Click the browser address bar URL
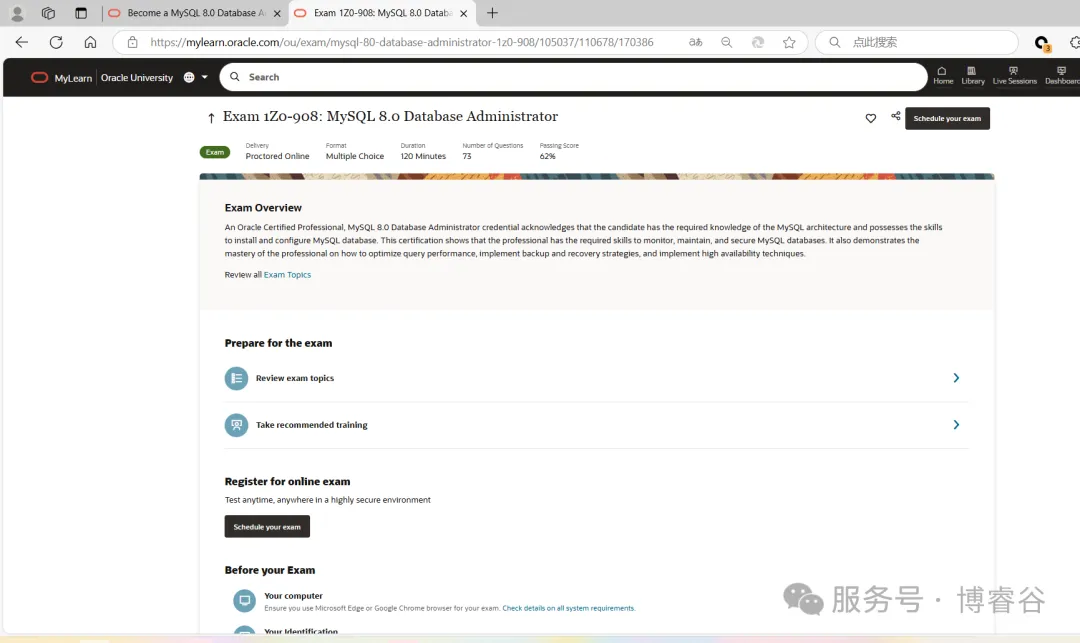The height and width of the screenshot is (643, 1080). click(402, 42)
